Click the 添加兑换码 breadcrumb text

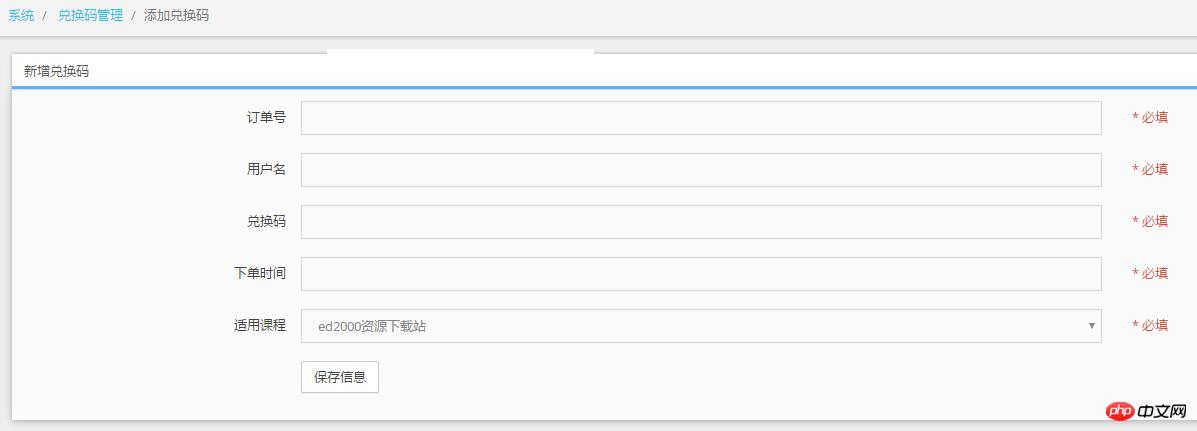[177, 16]
